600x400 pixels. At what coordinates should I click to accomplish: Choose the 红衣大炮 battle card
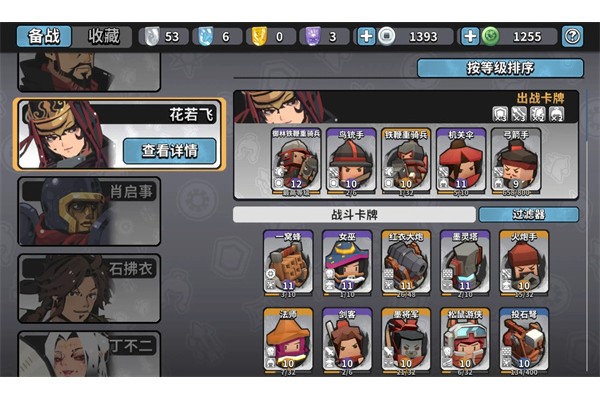click(406, 263)
